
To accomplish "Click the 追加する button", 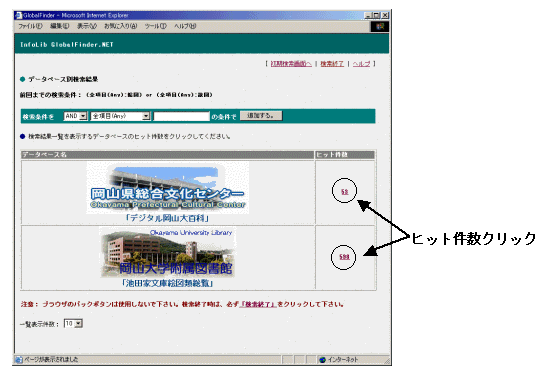I will [261, 116].
